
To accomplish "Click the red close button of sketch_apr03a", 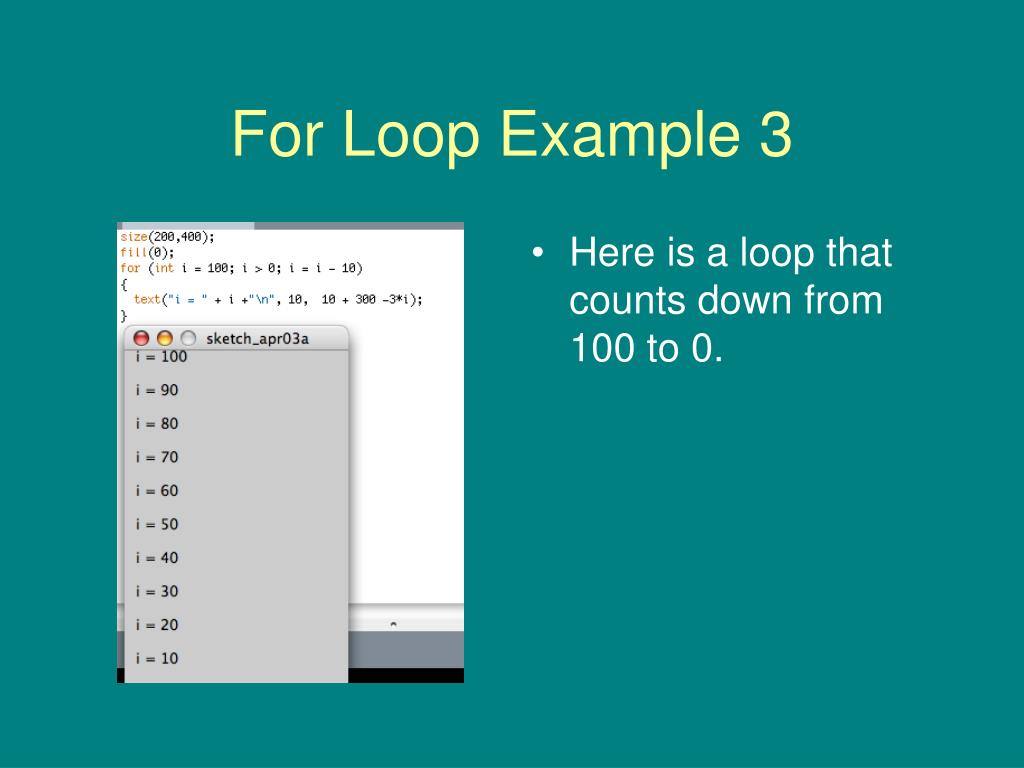I will (x=141, y=338).
